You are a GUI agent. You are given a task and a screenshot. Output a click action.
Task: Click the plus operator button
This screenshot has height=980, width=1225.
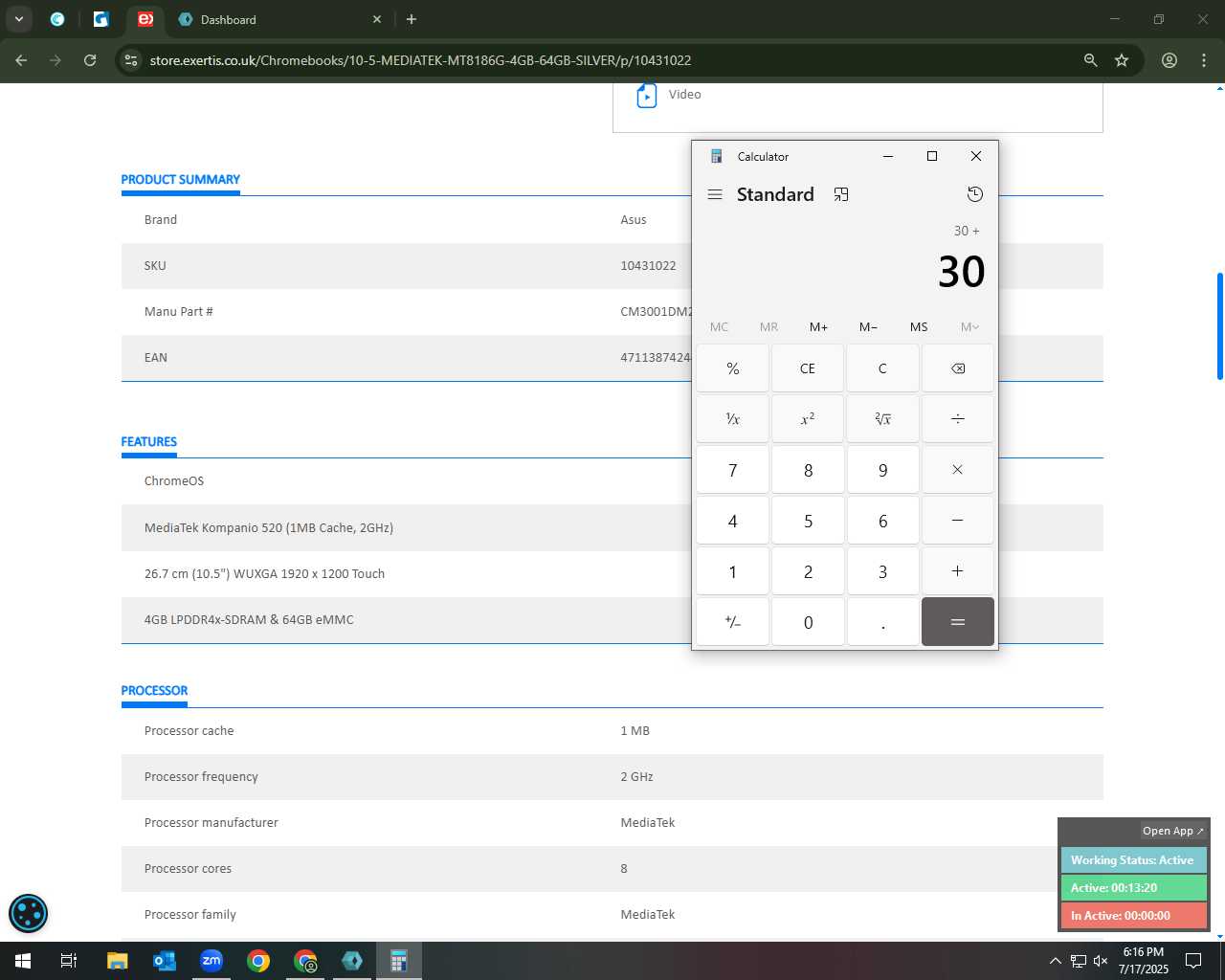(958, 571)
